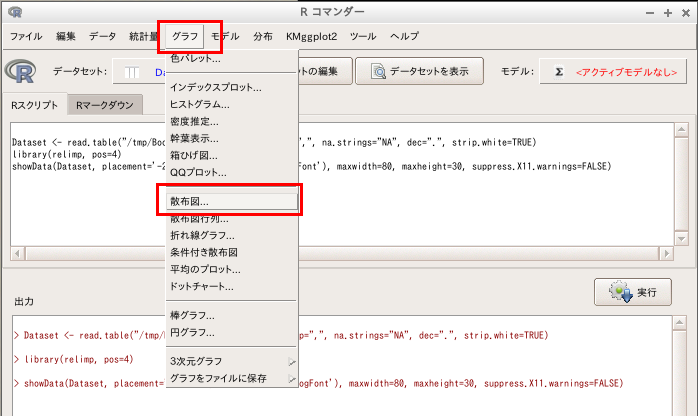698x416 pixels.
Task: Click output pane scroll up arrow
Action: click(x=680, y=323)
